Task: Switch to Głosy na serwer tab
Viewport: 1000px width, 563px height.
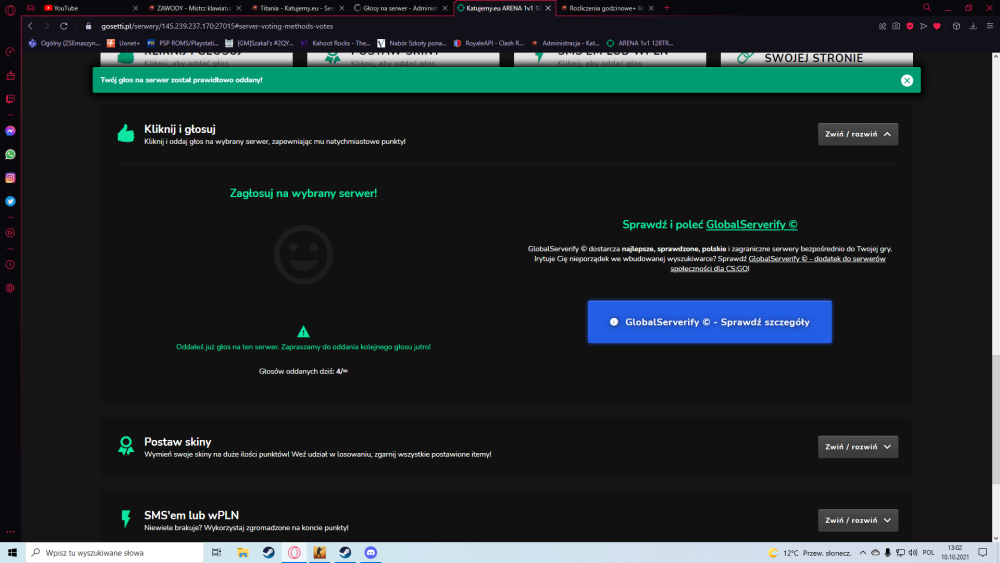Action: 400,8
